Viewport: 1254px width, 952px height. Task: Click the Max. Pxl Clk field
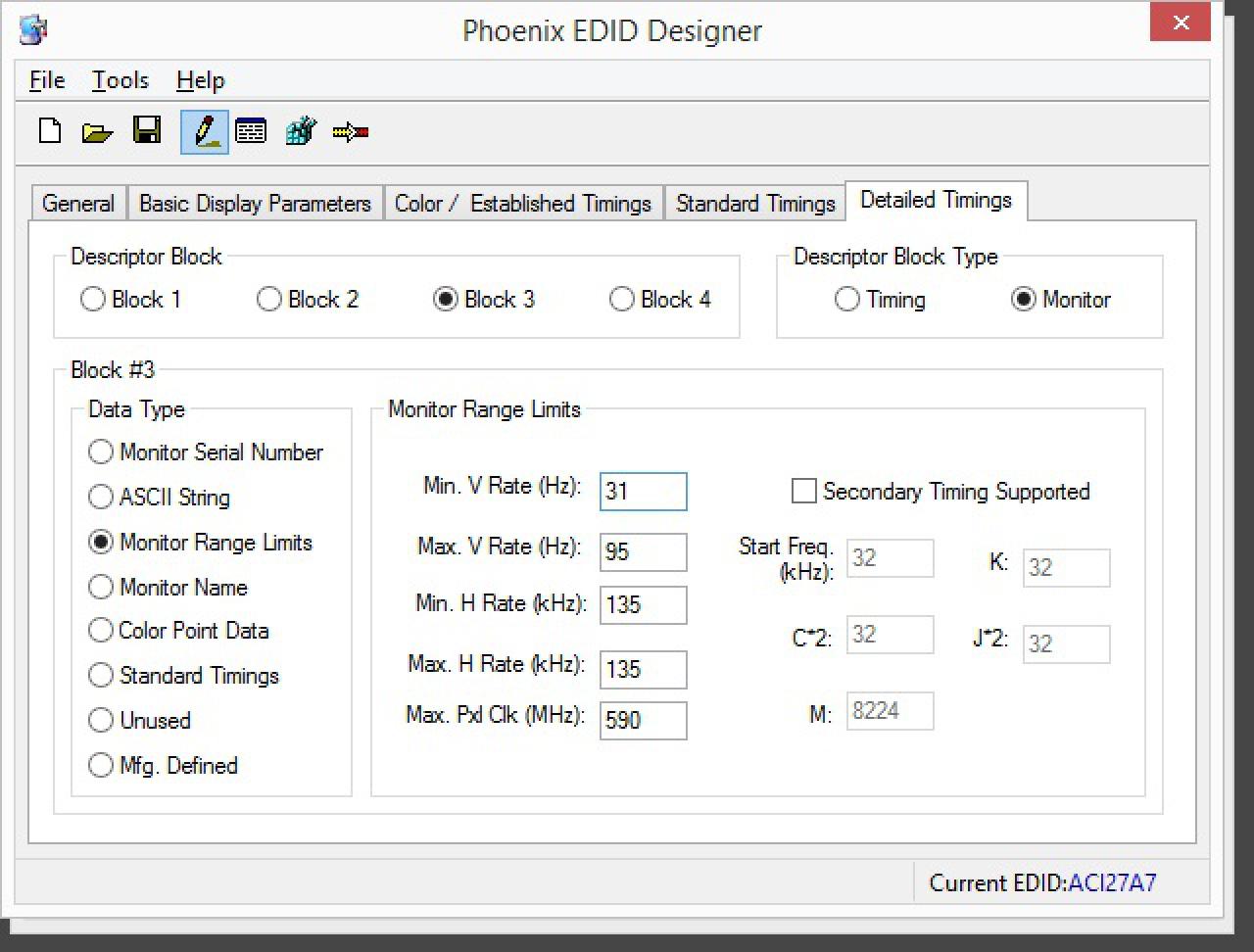(x=643, y=720)
